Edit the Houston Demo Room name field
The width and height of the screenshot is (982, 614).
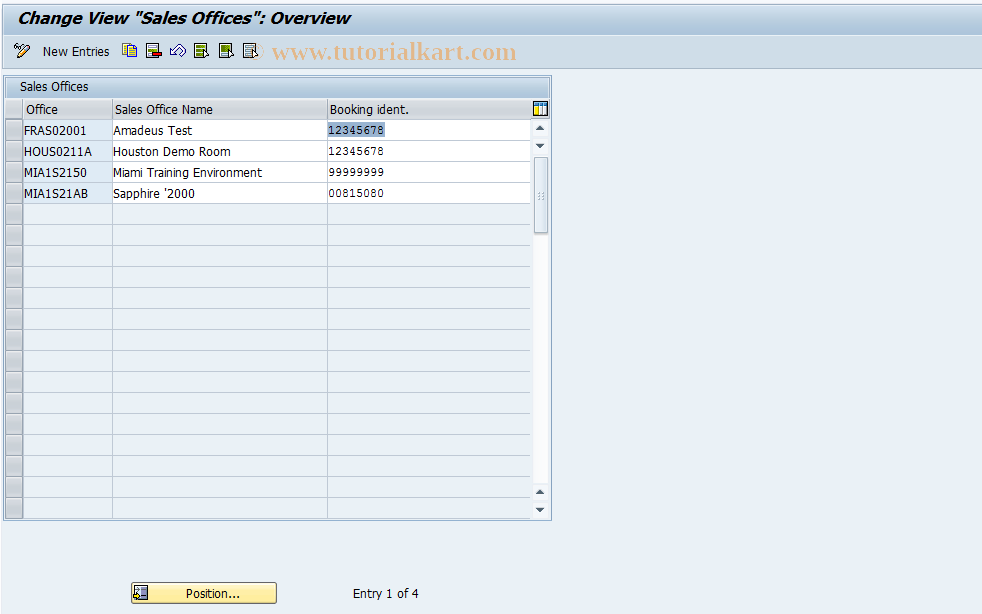click(x=220, y=152)
